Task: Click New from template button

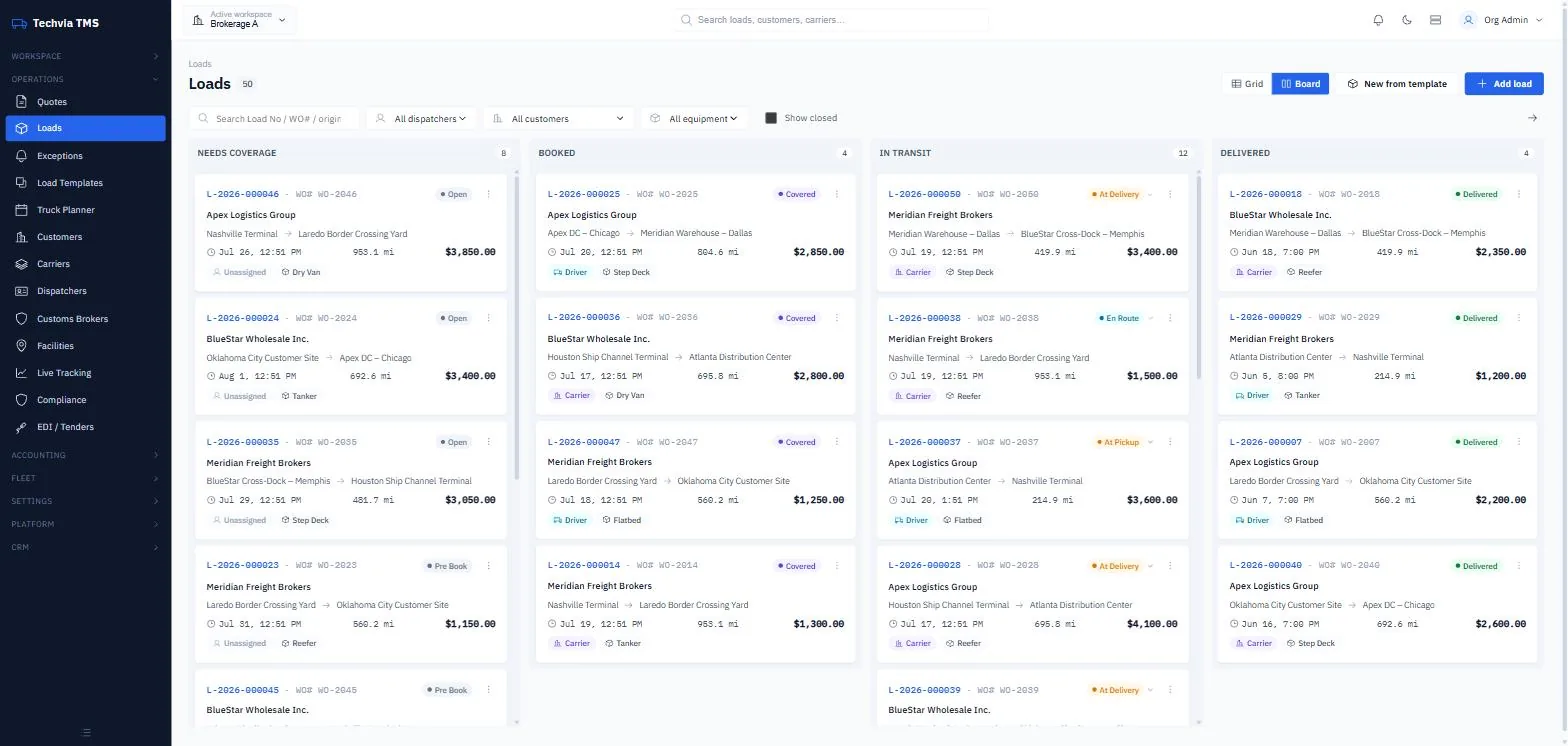Action: pyautogui.click(x=1397, y=84)
